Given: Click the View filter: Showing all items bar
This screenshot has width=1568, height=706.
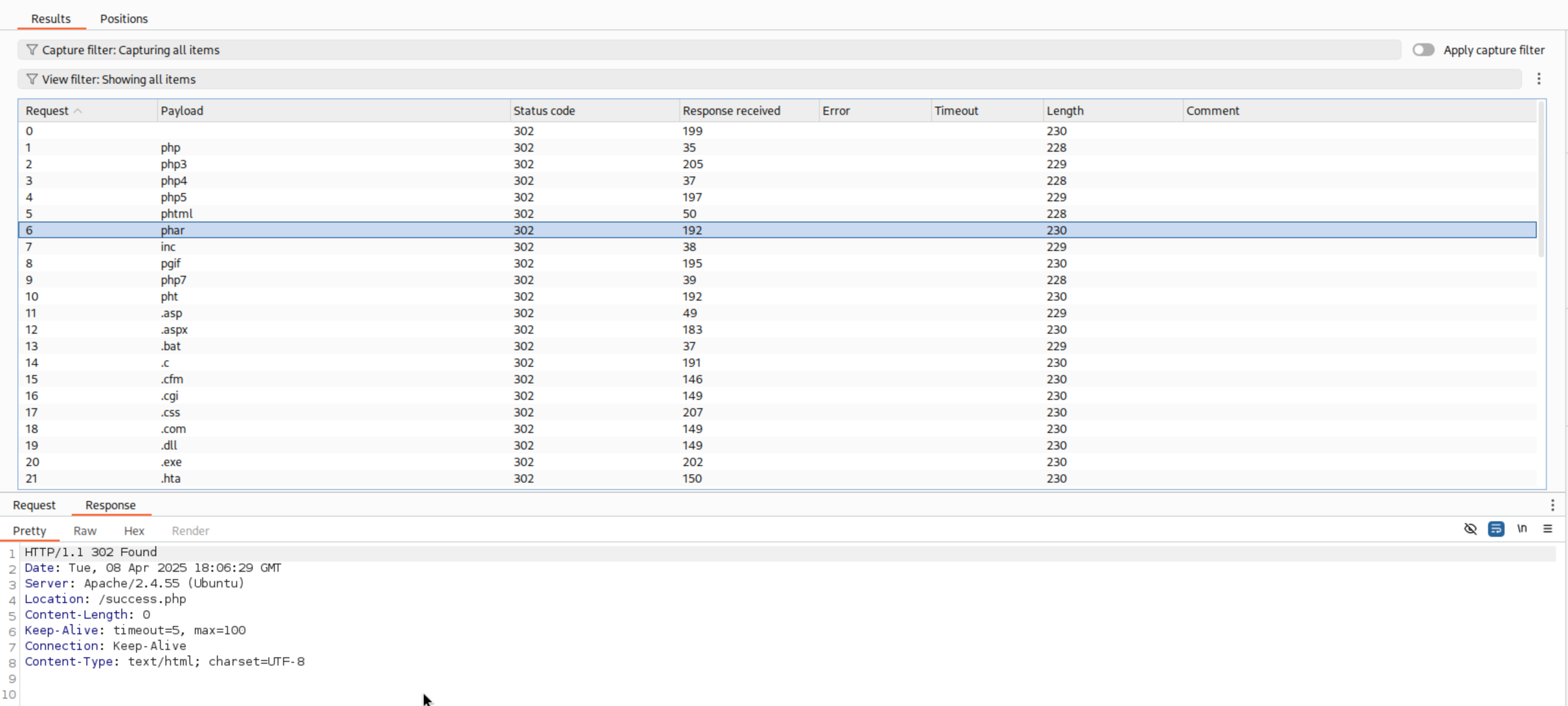Looking at the screenshot, I should (730, 79).
